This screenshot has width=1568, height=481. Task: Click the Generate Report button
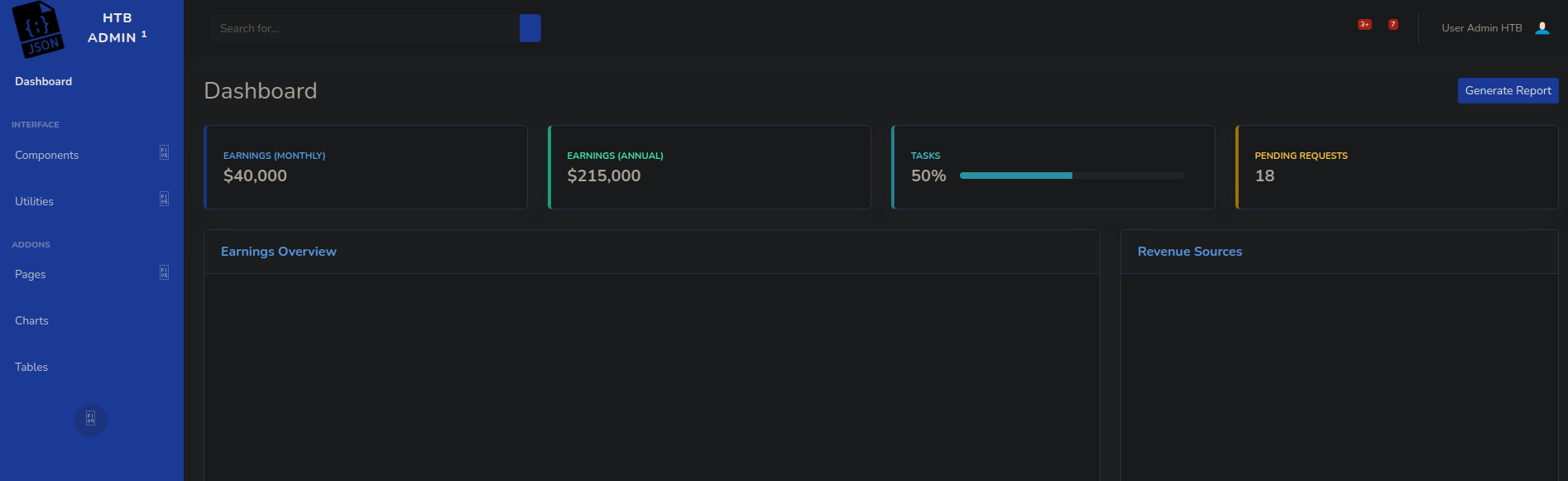[1508, 90]
